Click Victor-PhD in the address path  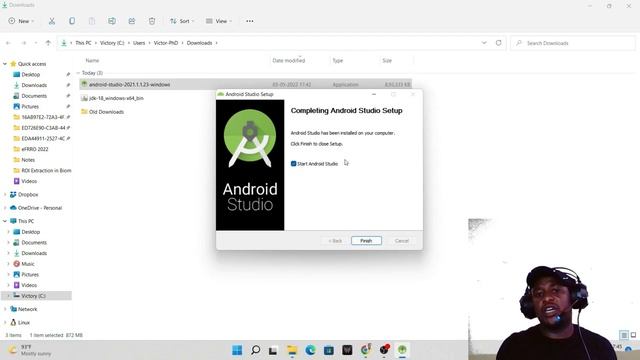click(x=166, y=43)
